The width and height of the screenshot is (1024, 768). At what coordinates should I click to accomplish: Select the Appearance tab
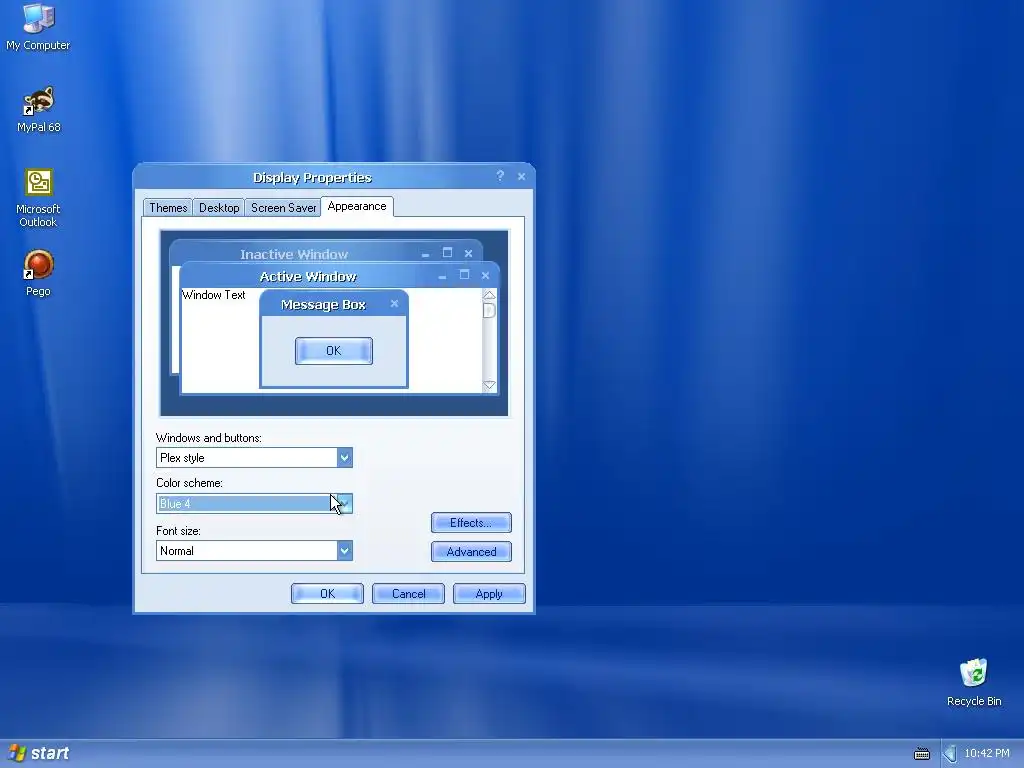pyautogui.click(x=357, y=206)
